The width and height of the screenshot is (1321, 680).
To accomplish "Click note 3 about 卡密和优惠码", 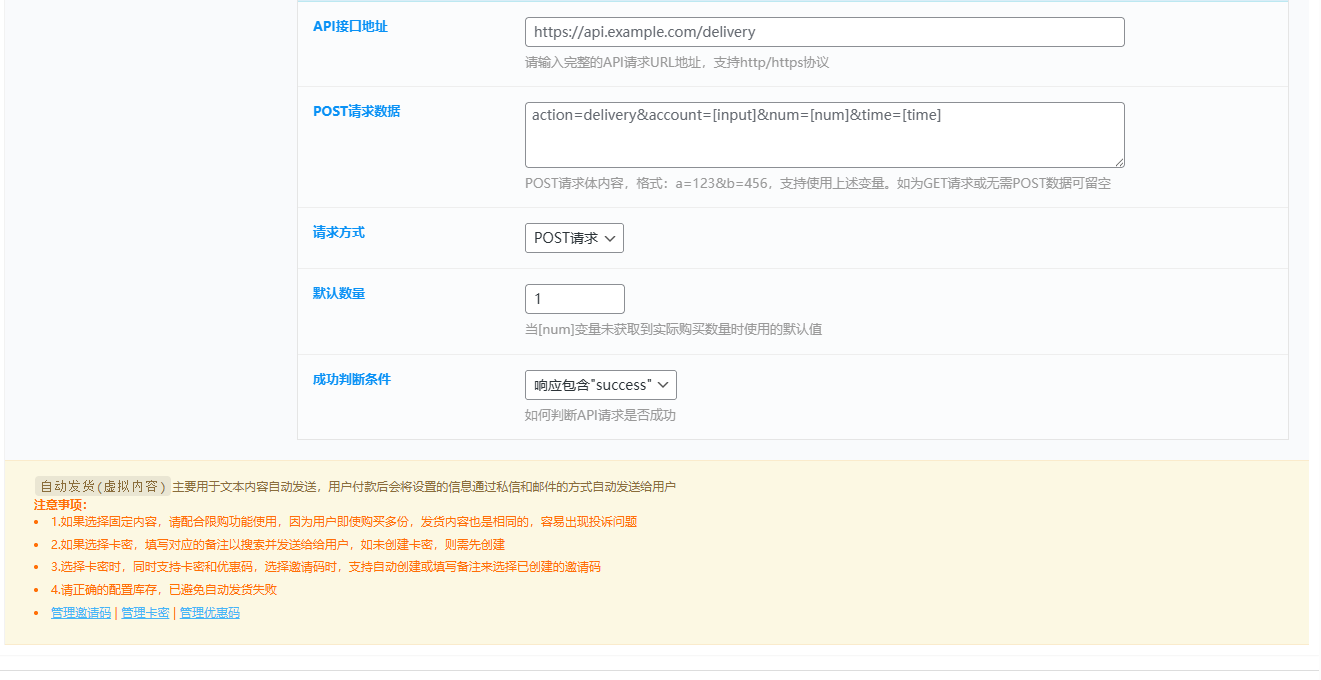I will tap(326, 566).
